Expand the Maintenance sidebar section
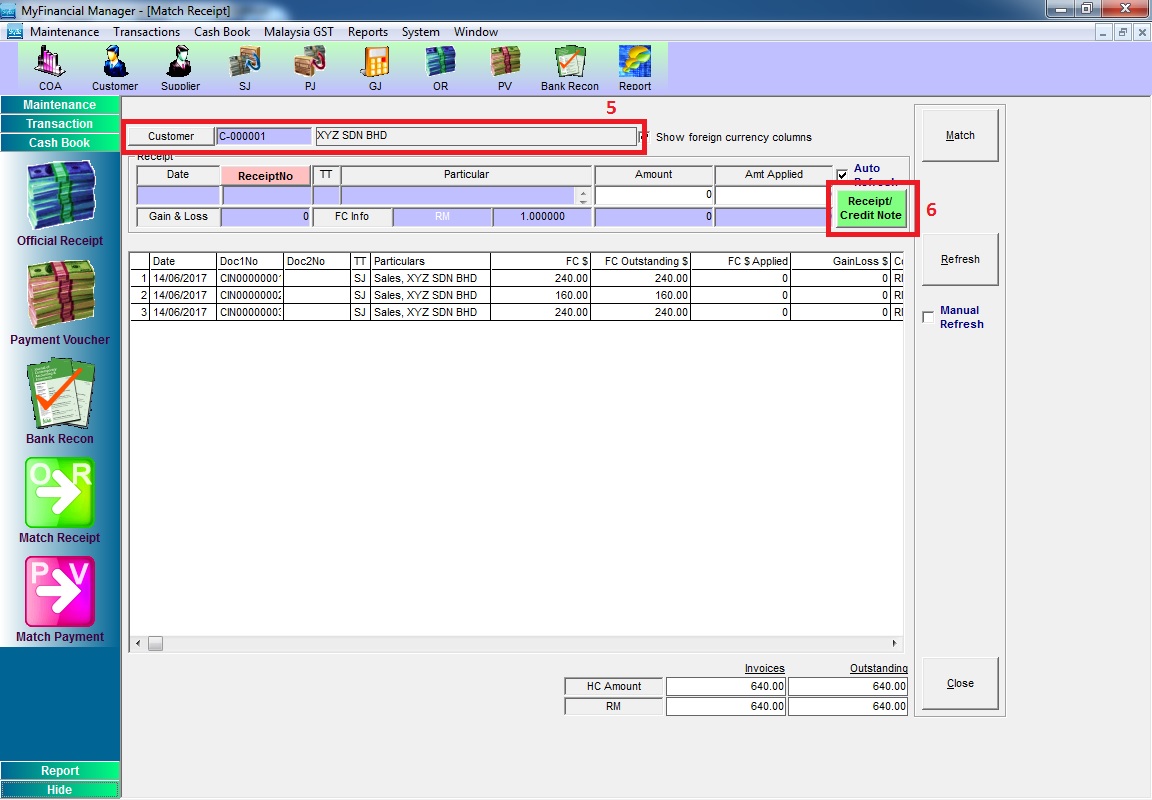 tap(60, 105)
